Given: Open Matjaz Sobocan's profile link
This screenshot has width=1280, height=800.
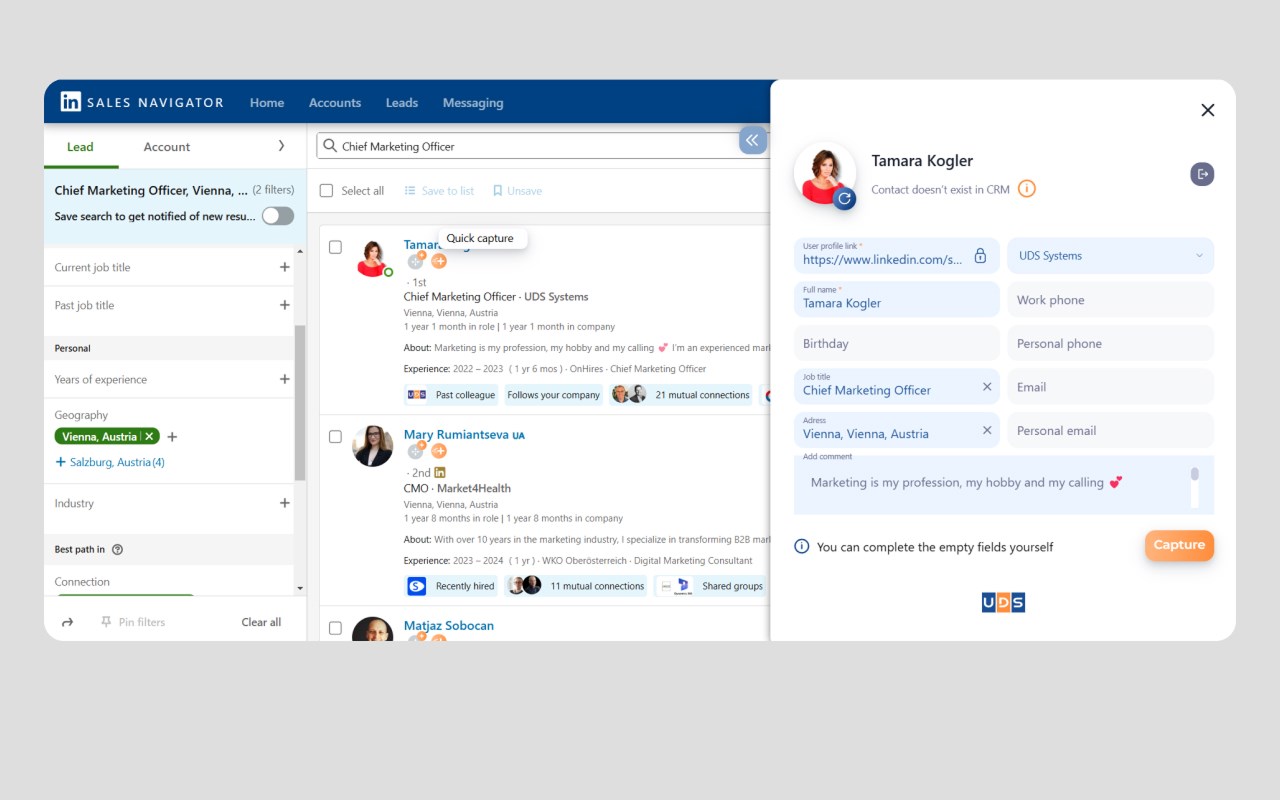Looking at the screenshot, I should [x=449, y=626].
